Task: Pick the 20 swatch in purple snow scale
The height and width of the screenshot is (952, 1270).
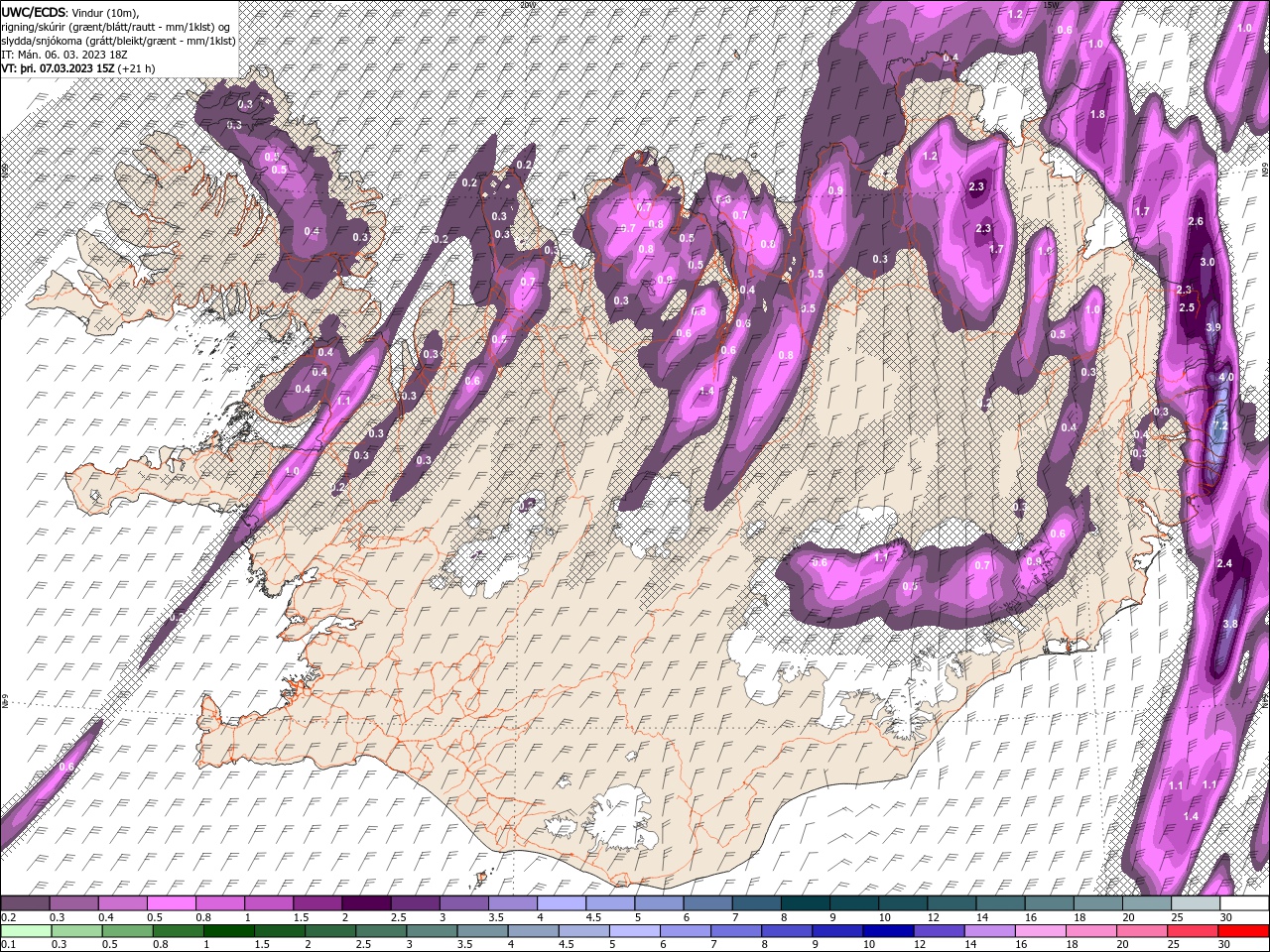Action: [1148, 903]
